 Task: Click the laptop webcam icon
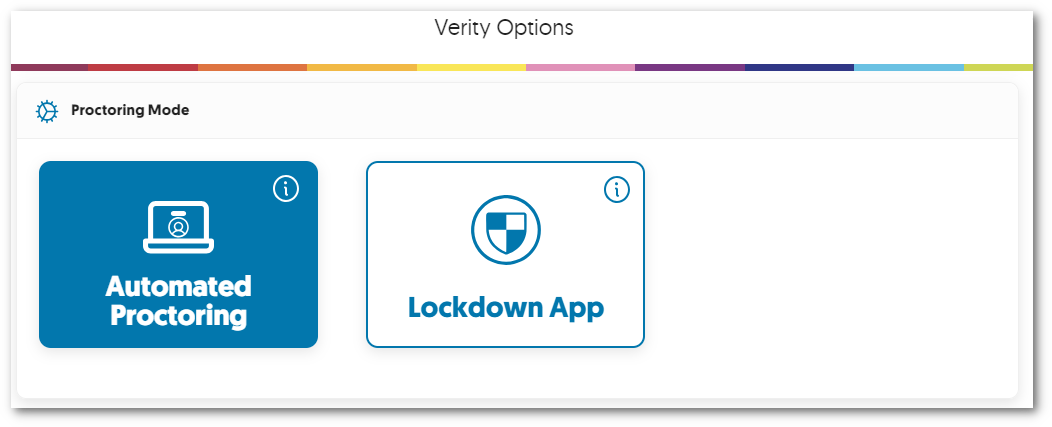pyautogui.click(x=178, y=227)
